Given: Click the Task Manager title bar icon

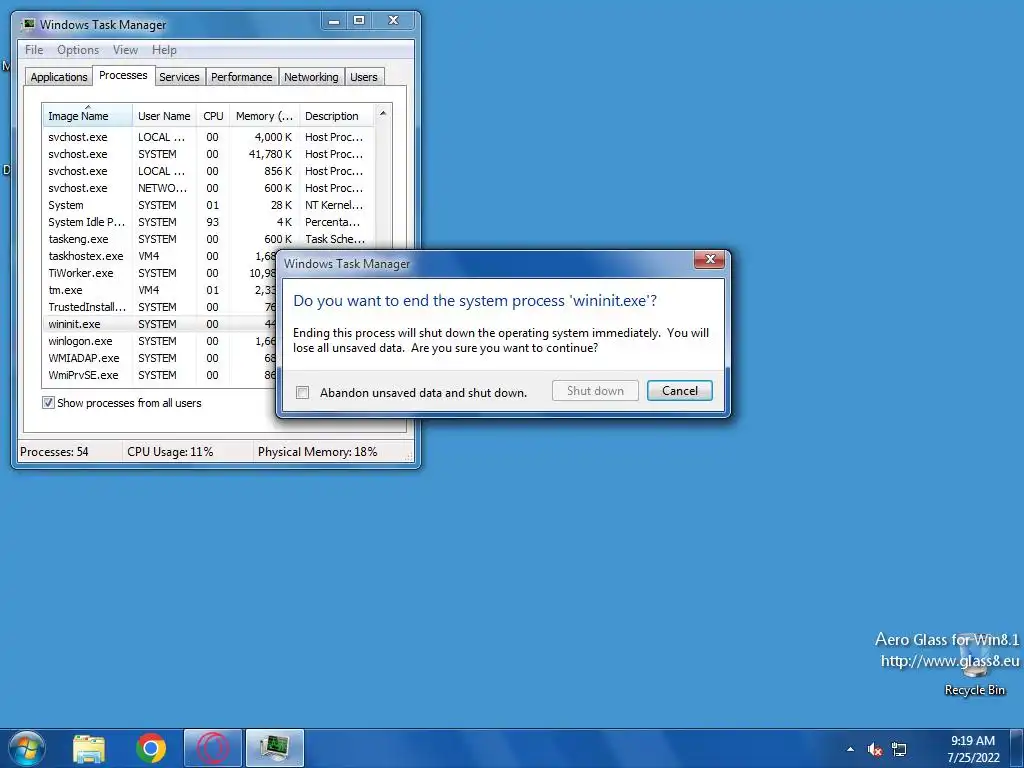Looking at the screenshot, I should pos(28,25).
